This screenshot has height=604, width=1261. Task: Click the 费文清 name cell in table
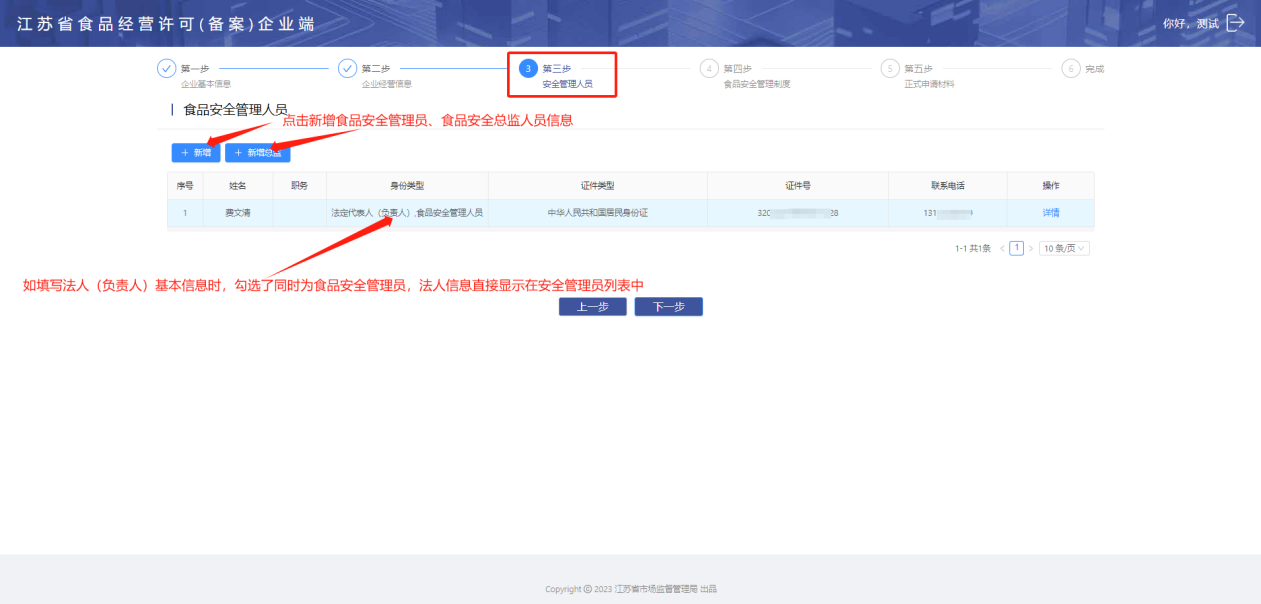click(237, 213)
